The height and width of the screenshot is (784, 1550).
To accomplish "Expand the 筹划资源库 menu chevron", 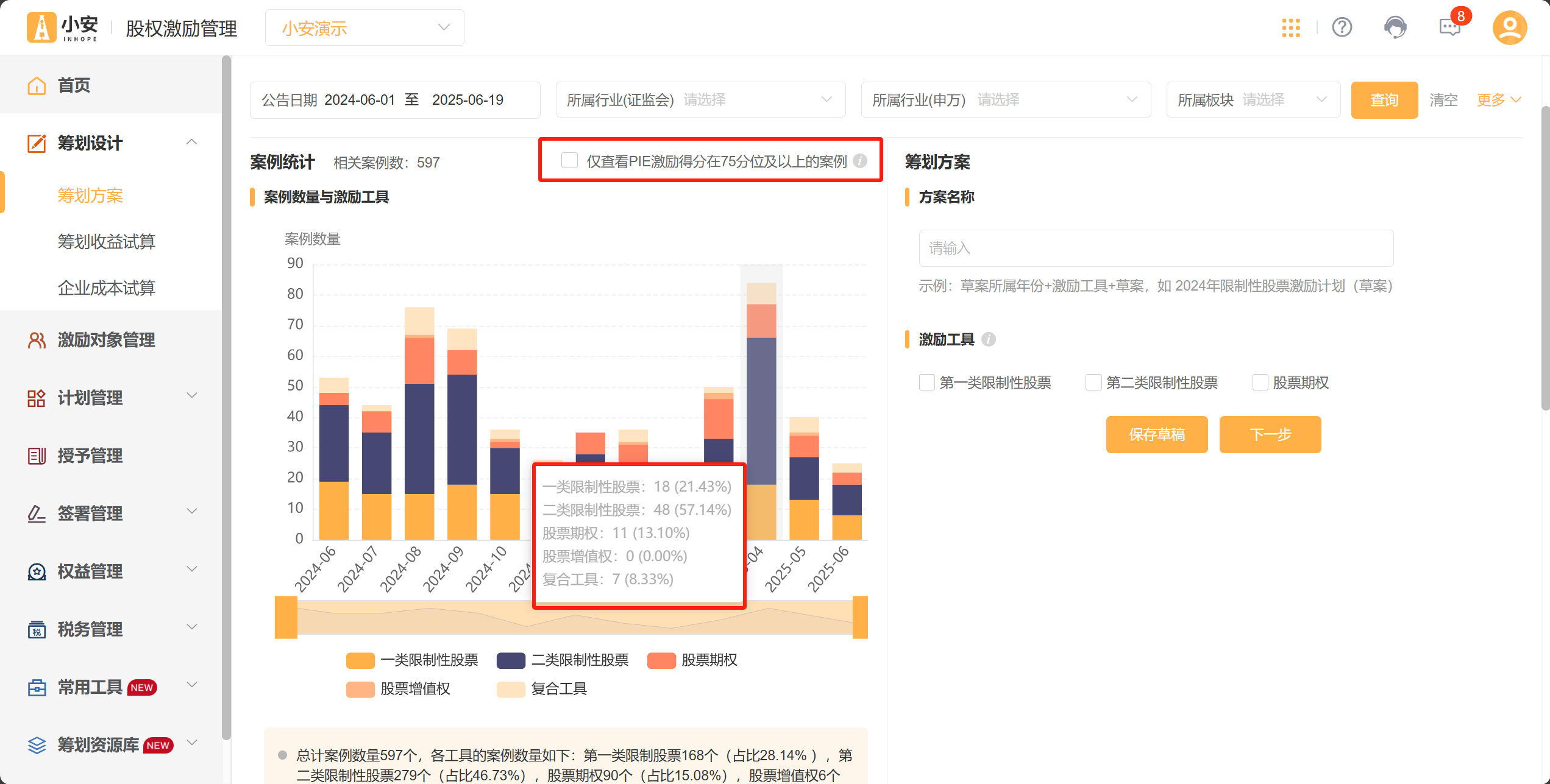I will 191,744.
